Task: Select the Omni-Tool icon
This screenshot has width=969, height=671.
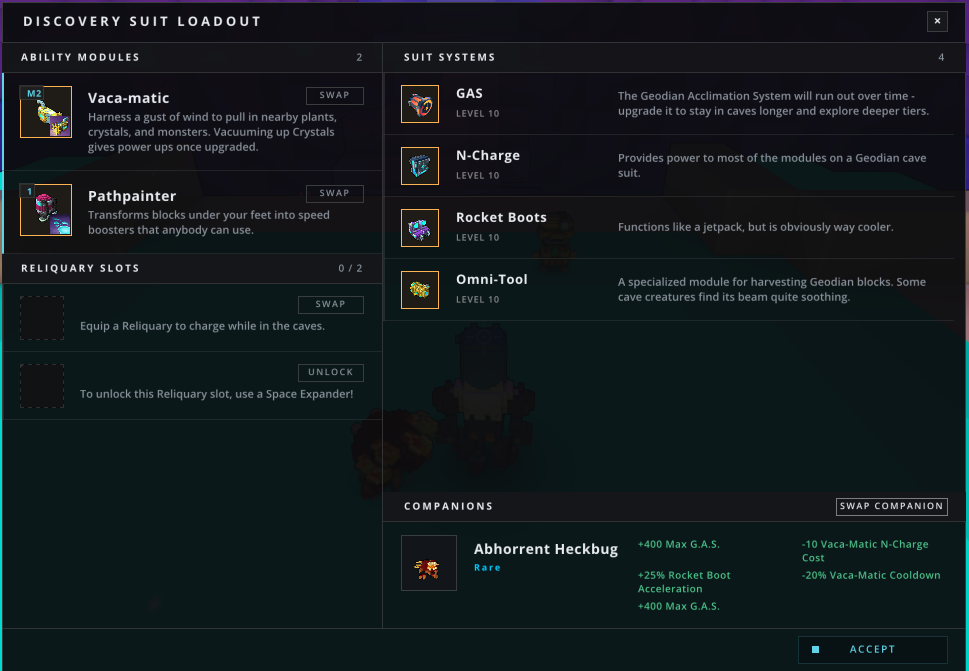Action: click(420, 290)
